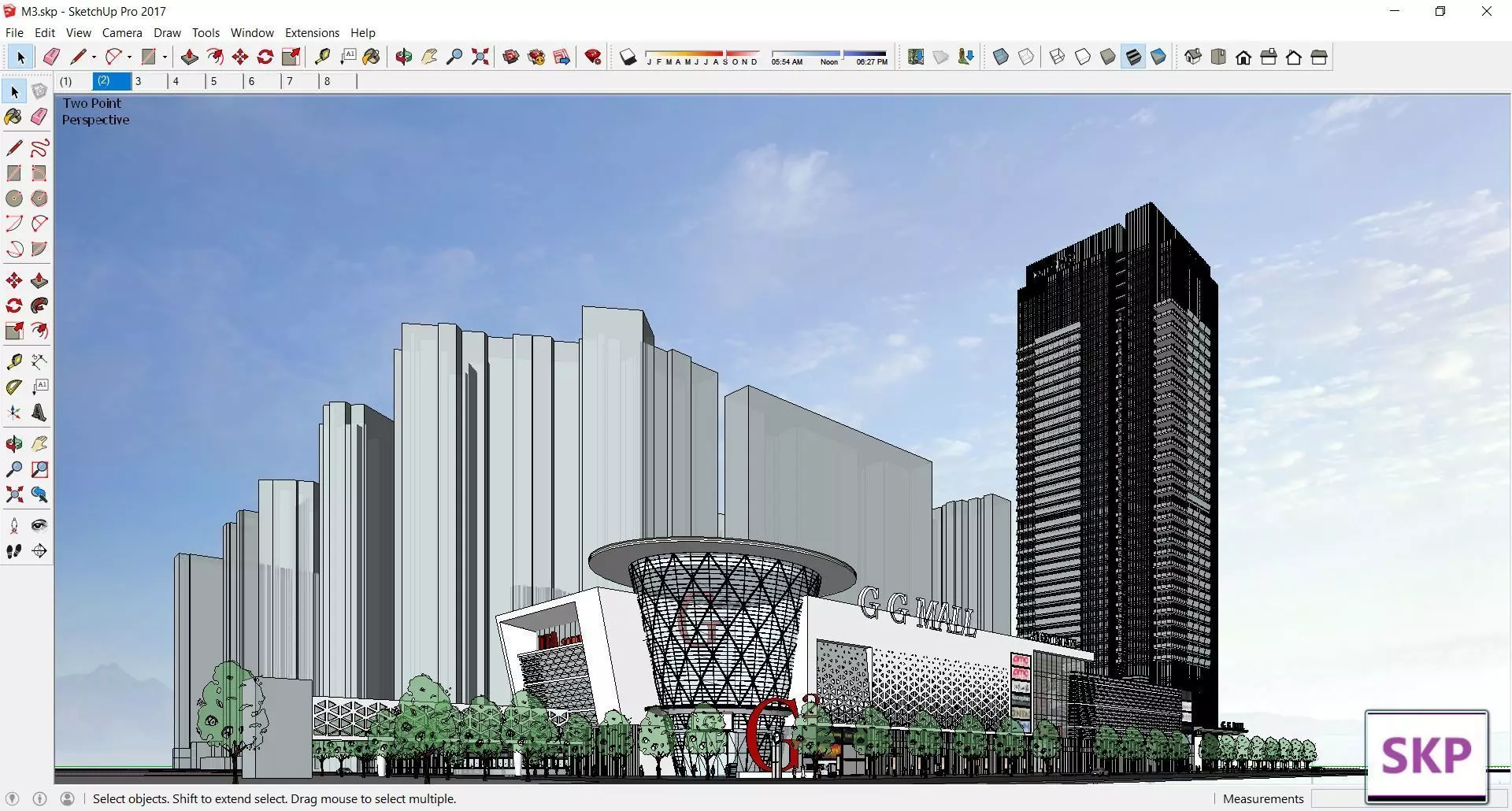Click the Make Component tool in the left toolbar
The width and height of the screenshot is (1512, 811).
point(39,91)
